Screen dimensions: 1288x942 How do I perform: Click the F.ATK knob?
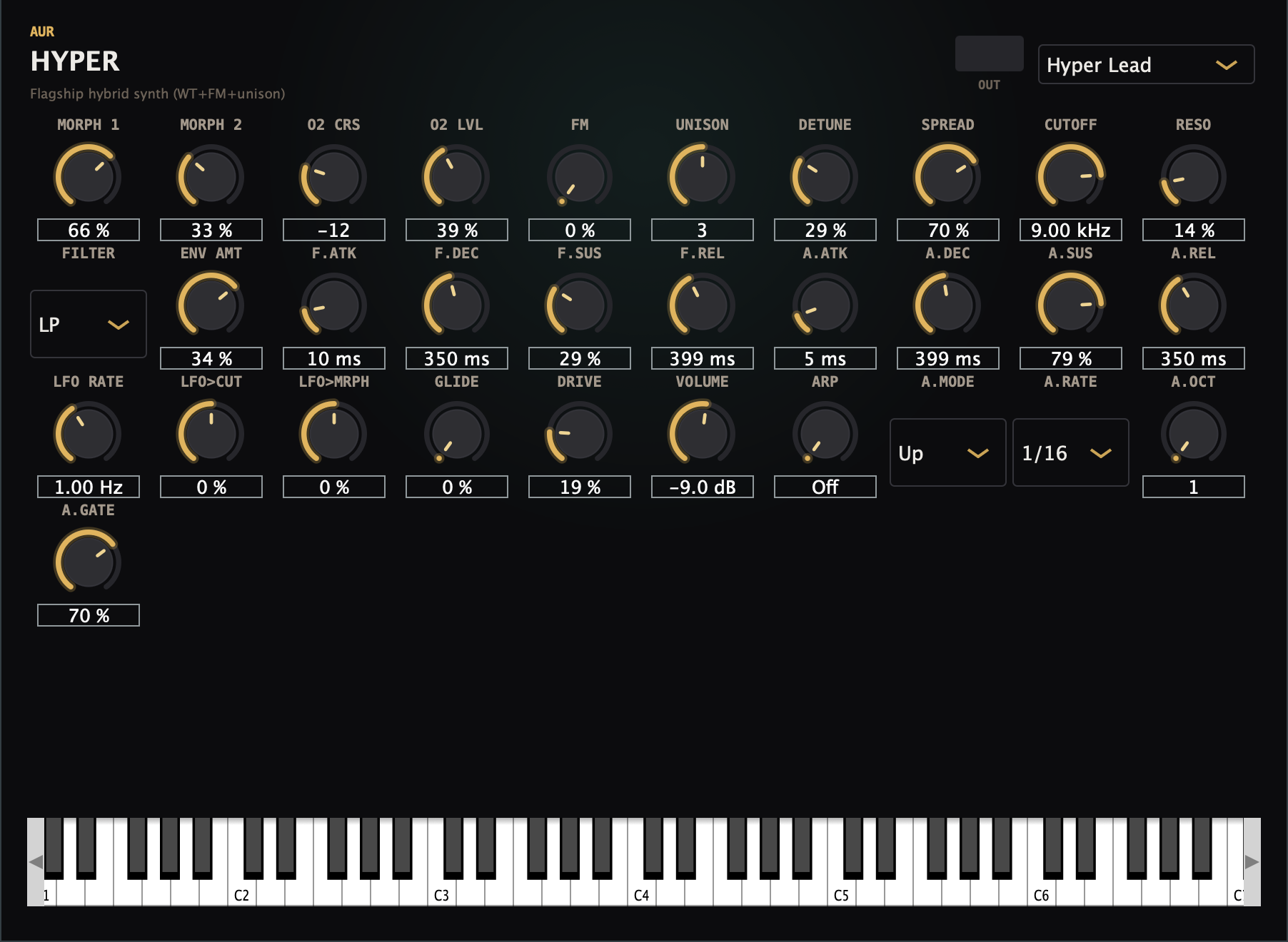pyautogui.click(x=333, y=304)
